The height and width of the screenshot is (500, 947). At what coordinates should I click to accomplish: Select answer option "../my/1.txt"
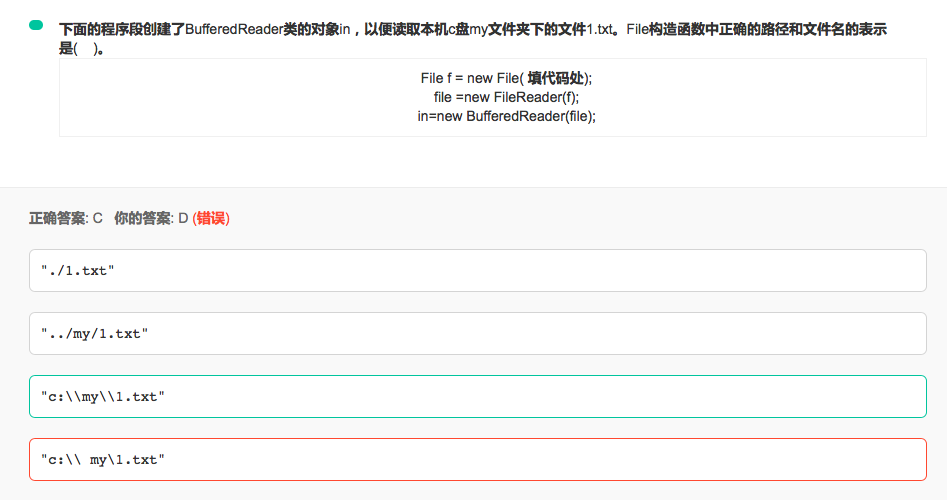(478, 333)
